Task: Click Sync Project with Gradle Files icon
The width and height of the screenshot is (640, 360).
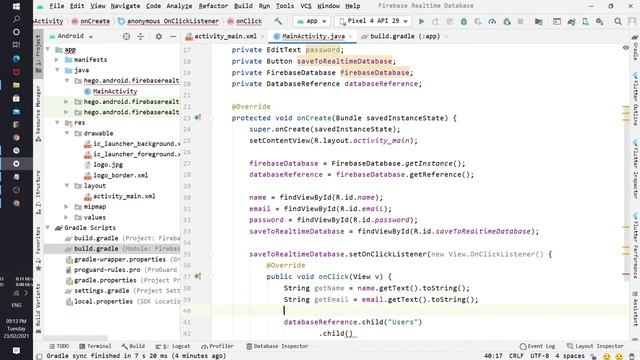Action: pyautogui.click(x=571, y=21)
